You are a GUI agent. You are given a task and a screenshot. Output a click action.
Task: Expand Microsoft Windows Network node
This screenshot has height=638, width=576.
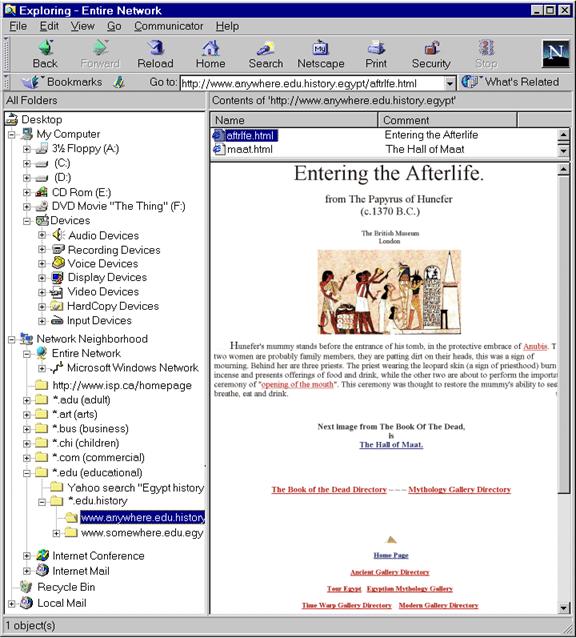(42, 368)
